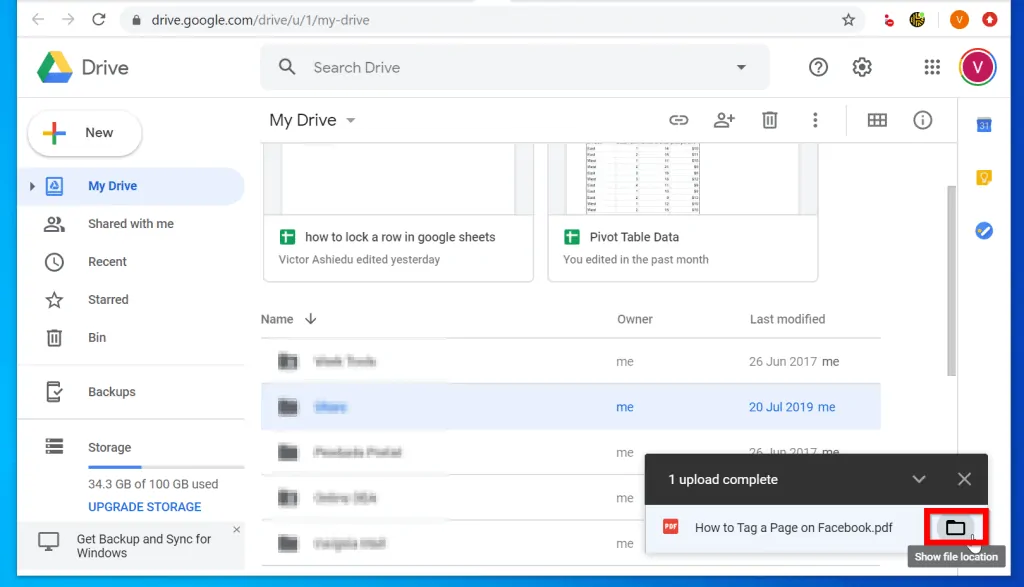This screenshot has height=587, width=1024.
Task: Open the Storage section
Action: (x=110, y=447)
